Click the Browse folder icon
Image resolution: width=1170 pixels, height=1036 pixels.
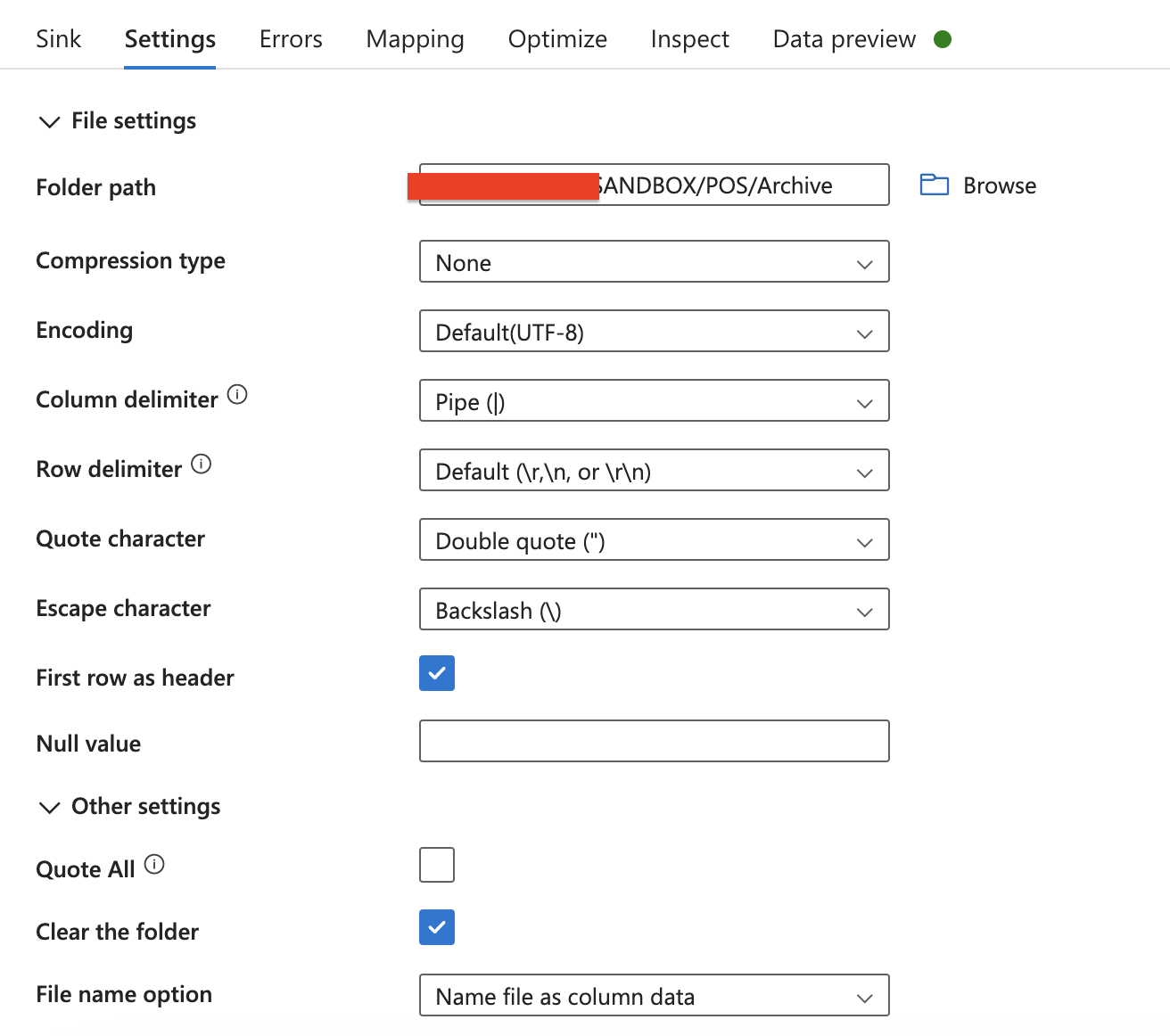tap(934, 185)
